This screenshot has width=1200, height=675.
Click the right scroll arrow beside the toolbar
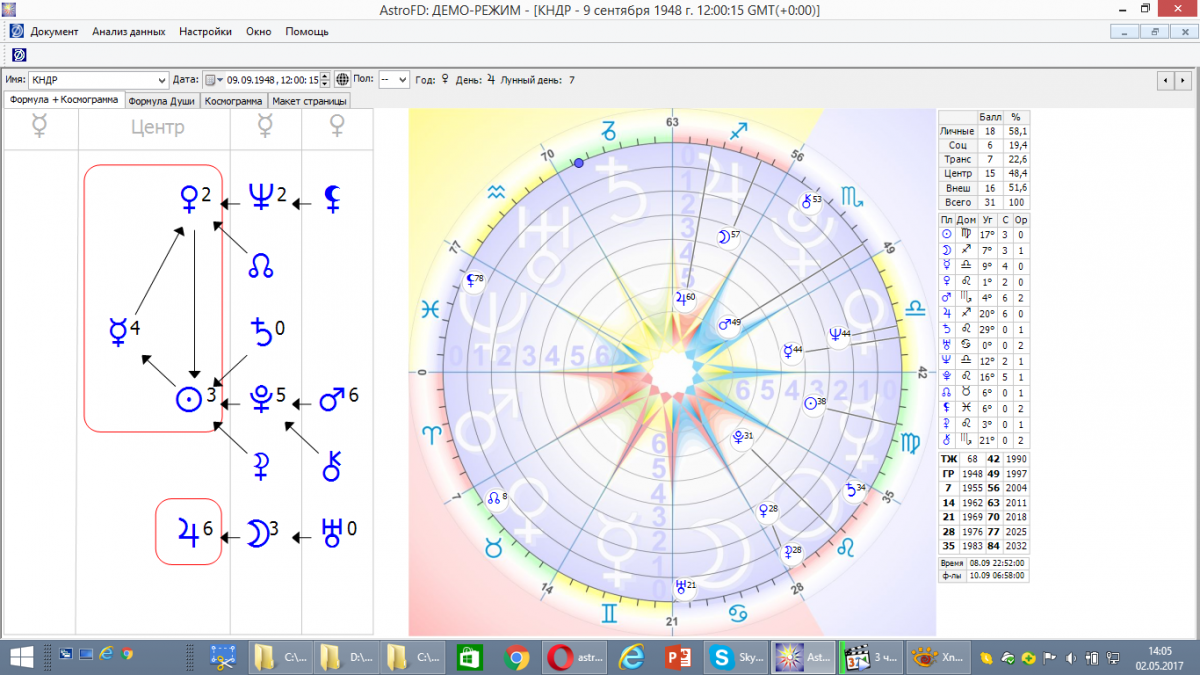coord(1183,80)
